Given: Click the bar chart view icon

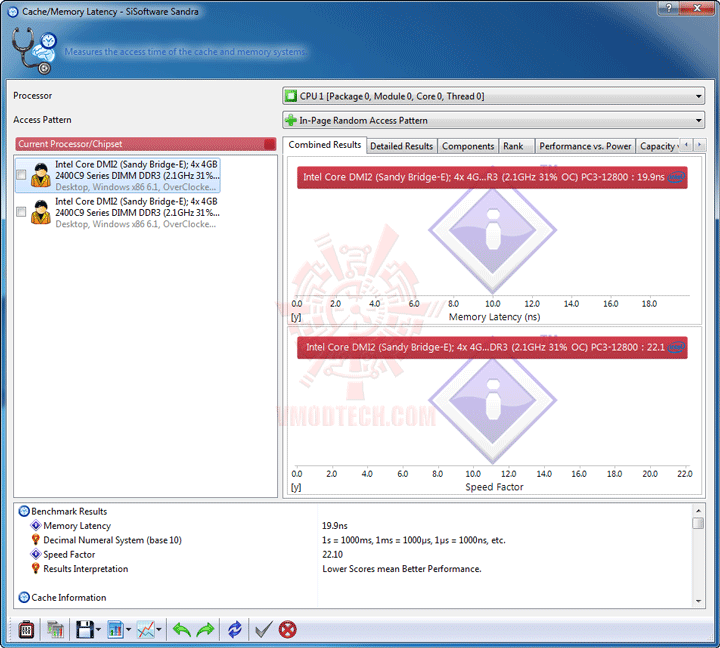Looking at the screenshot, I should (115, 629).
